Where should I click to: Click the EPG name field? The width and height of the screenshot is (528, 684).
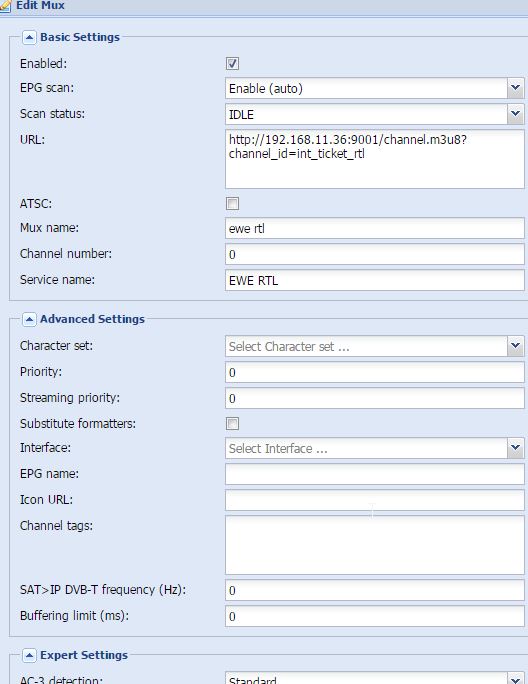pyautogui.click(x=375, y=474)
